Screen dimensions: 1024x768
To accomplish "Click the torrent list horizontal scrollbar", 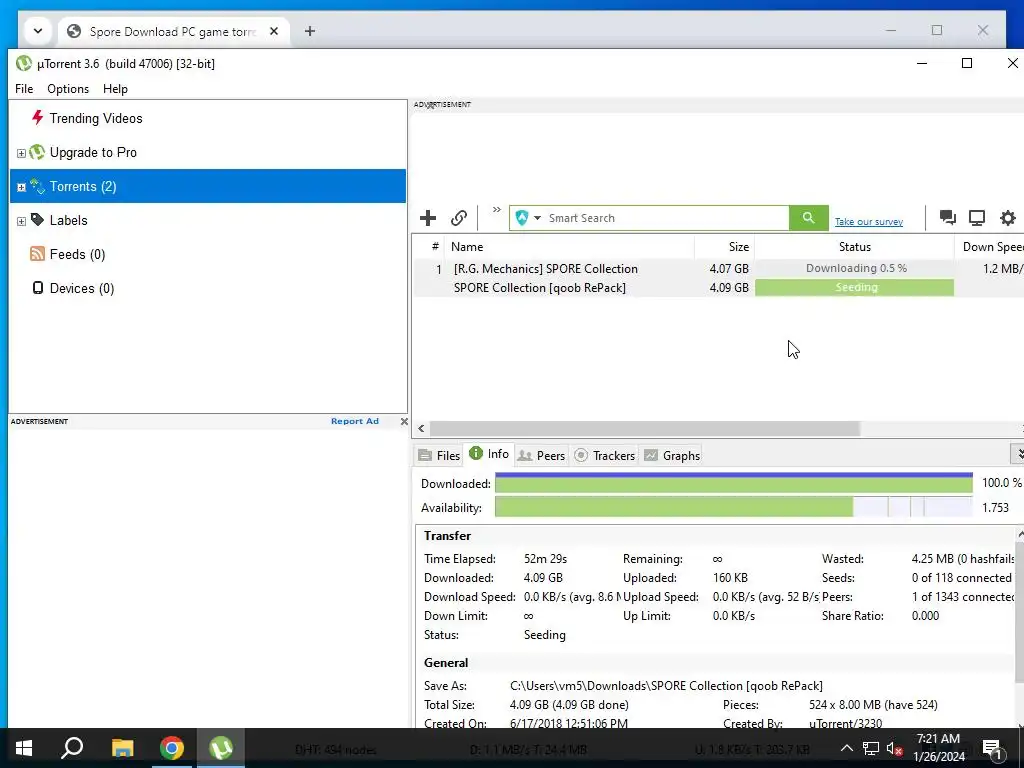I will coord(645,428).
